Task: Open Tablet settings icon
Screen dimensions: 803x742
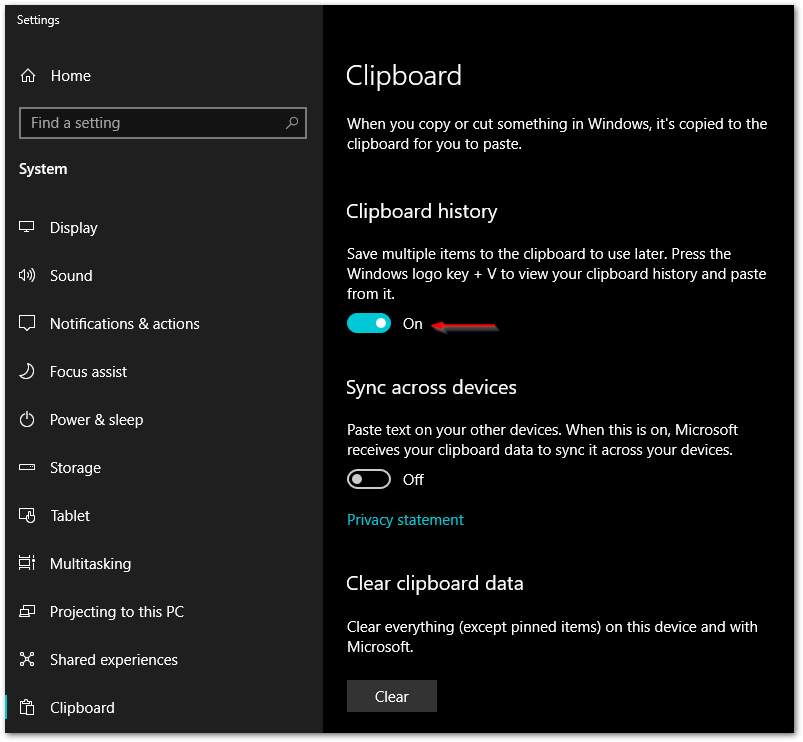Action: click(x=26, y=515)
